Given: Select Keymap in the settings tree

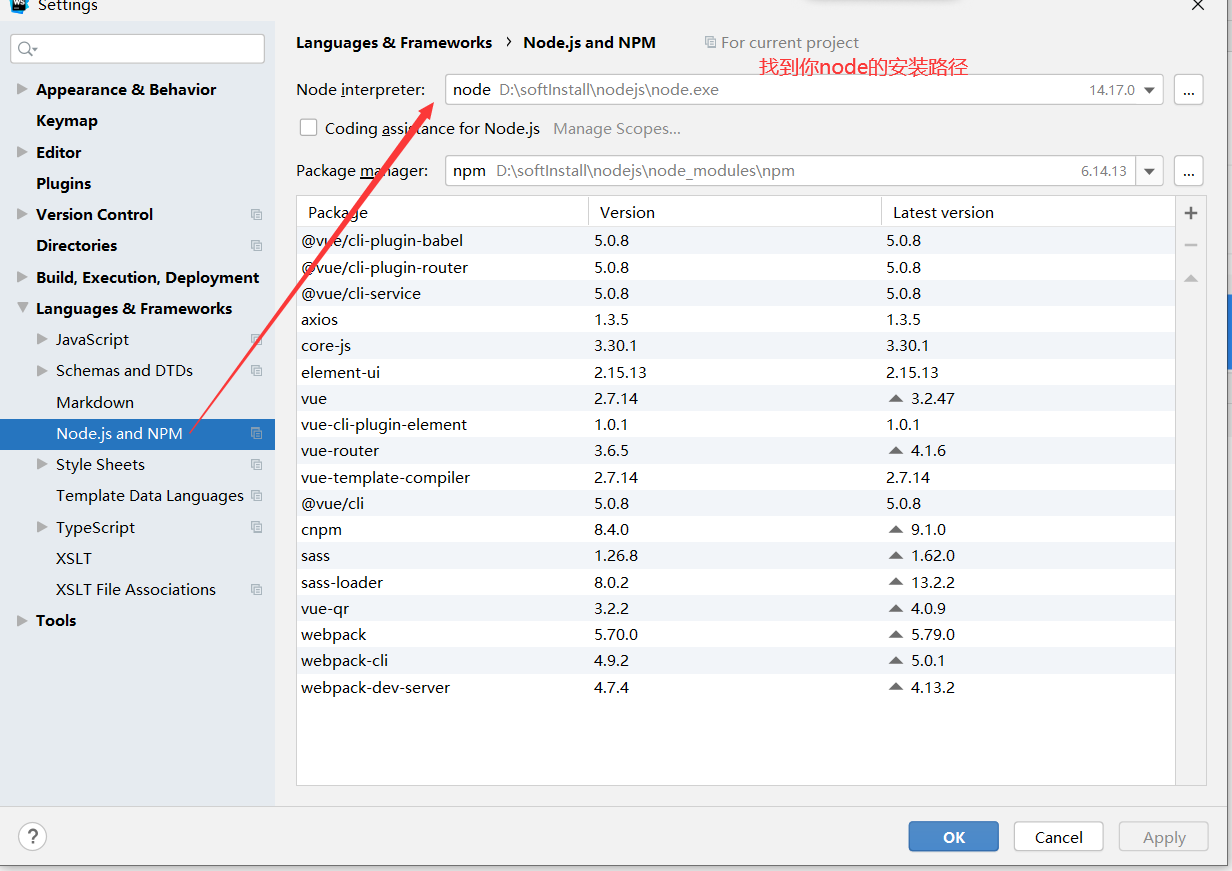Looking at the screenshot, I should (x=67, y=120).
